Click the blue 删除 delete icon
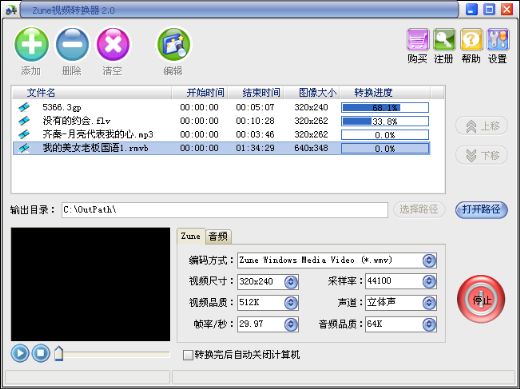This screenshot has height=389, width=520. [72, 44]
